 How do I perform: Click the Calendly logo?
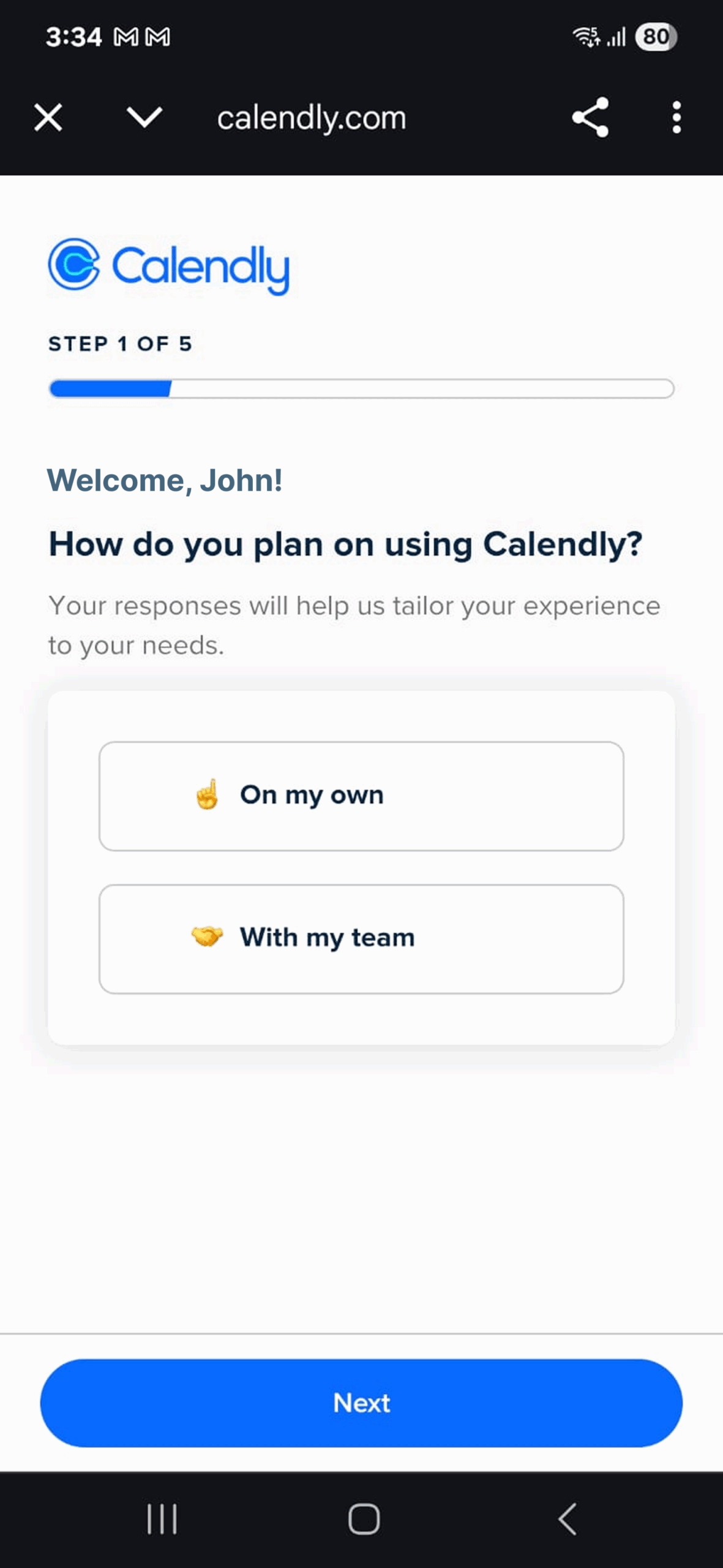[x=169, y=266]
